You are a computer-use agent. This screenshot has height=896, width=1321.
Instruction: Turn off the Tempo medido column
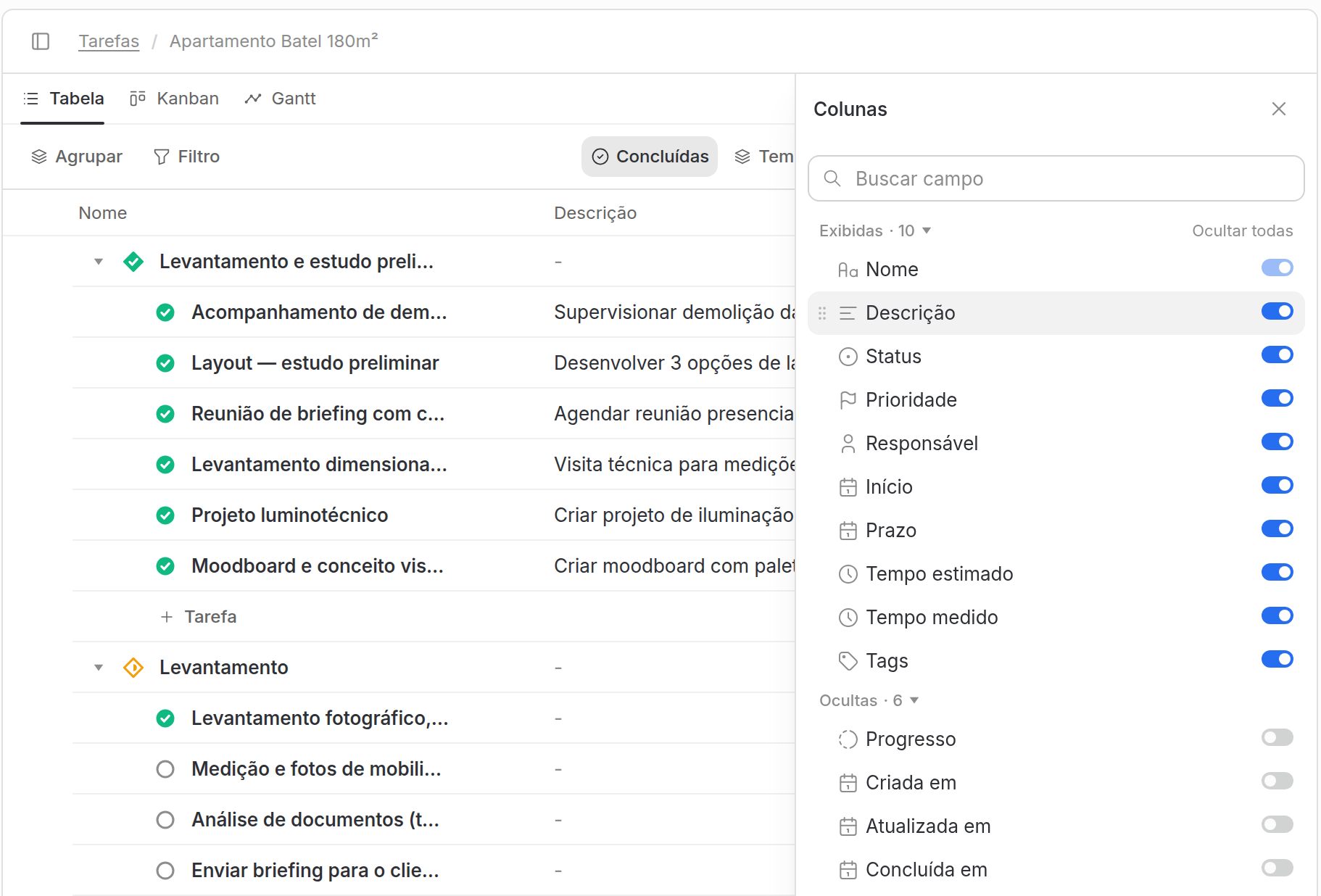click(1277, 616)
